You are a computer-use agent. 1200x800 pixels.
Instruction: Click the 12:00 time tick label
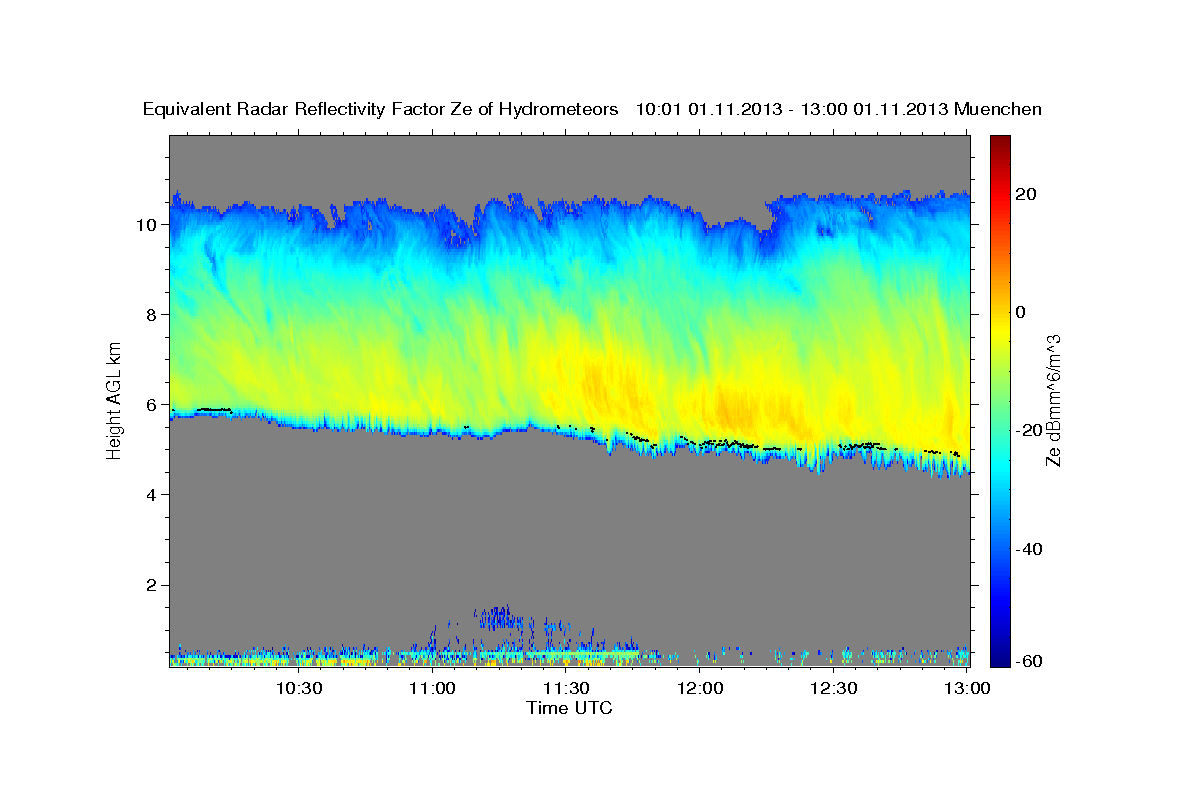coord(700,688)
